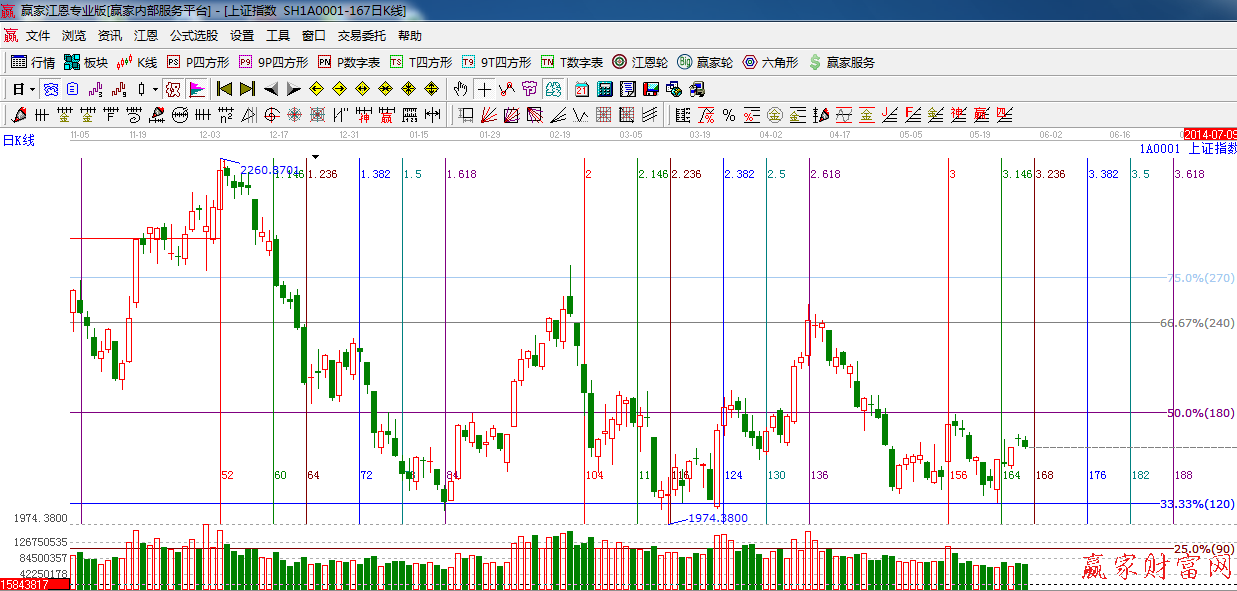1237x591 pixels.
Task: Open the 交易委托 menu
Action: click(x=361, y=36)
